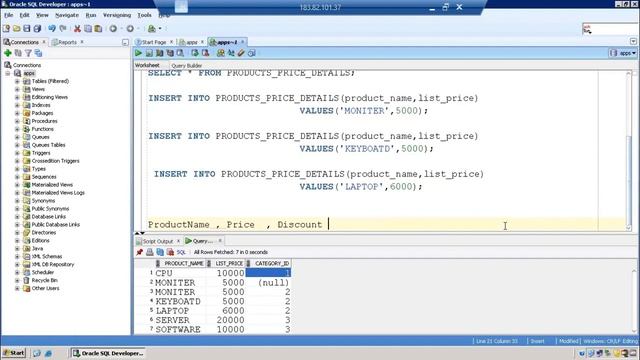640x360 pixels.
Task: Open the Versioning menu
Action: (x=117, y=15)
